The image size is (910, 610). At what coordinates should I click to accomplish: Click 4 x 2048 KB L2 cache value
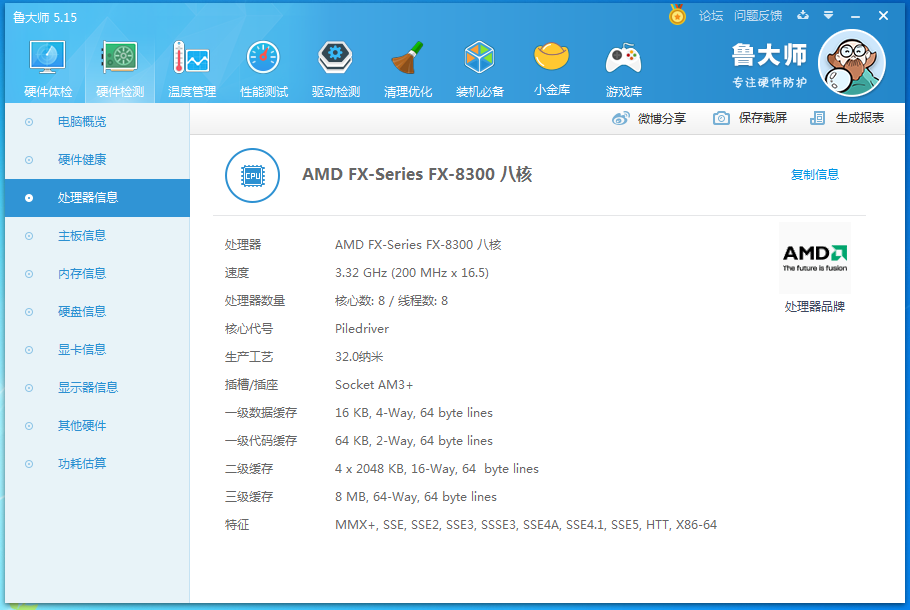coord(436,468)
